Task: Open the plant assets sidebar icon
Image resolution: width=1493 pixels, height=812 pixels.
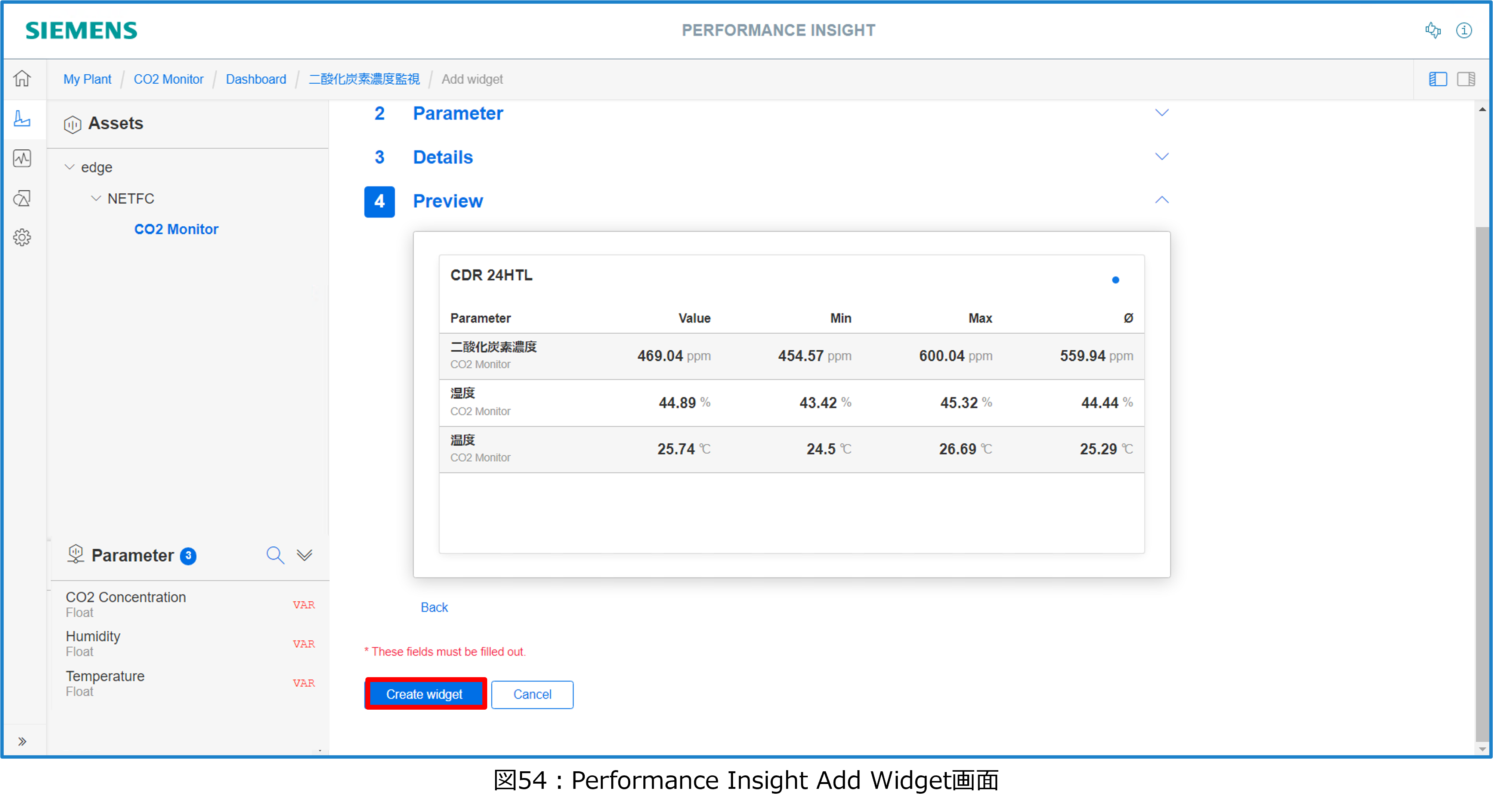Action: coord(22,119)
